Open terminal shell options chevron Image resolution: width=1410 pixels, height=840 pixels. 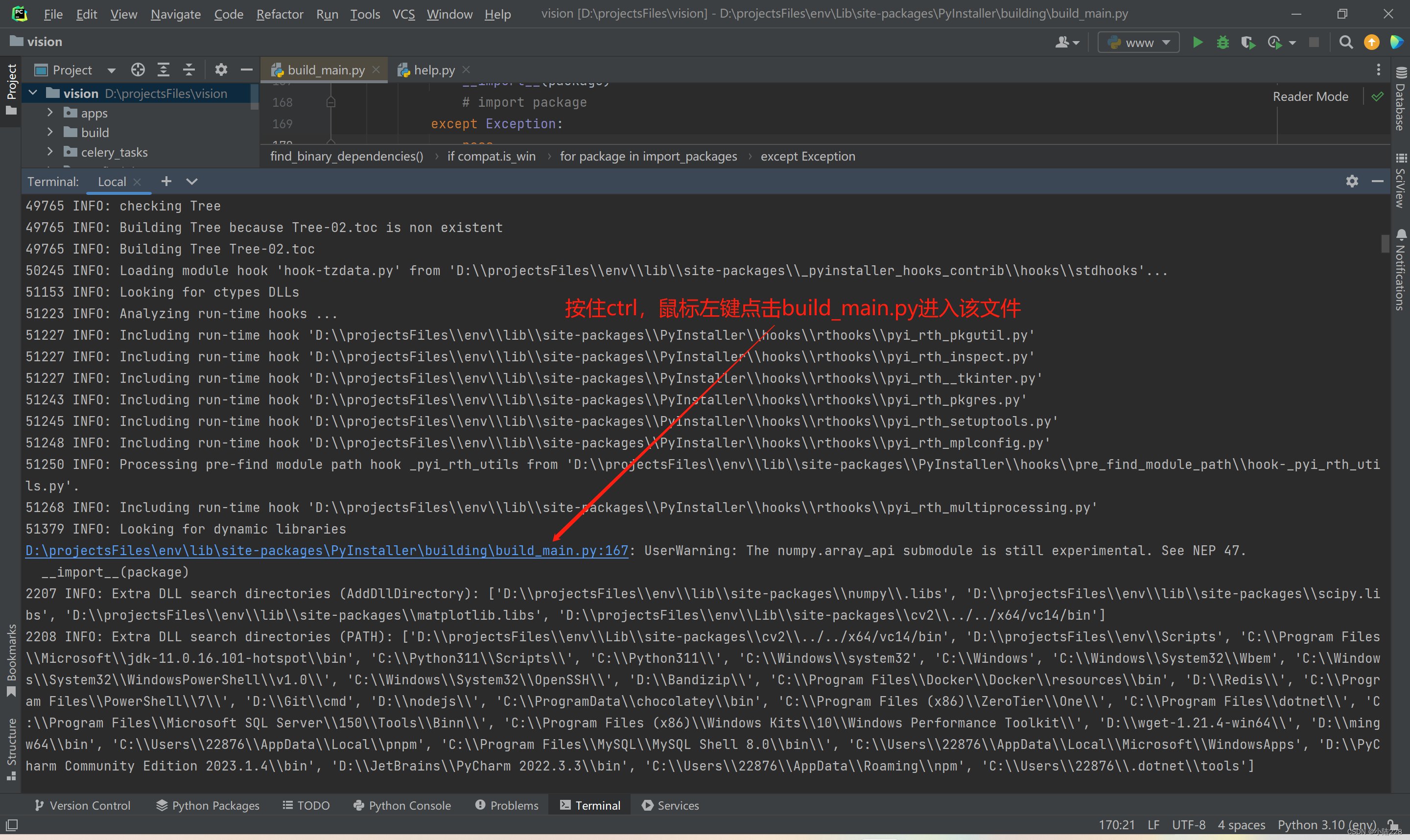point(192,181)
